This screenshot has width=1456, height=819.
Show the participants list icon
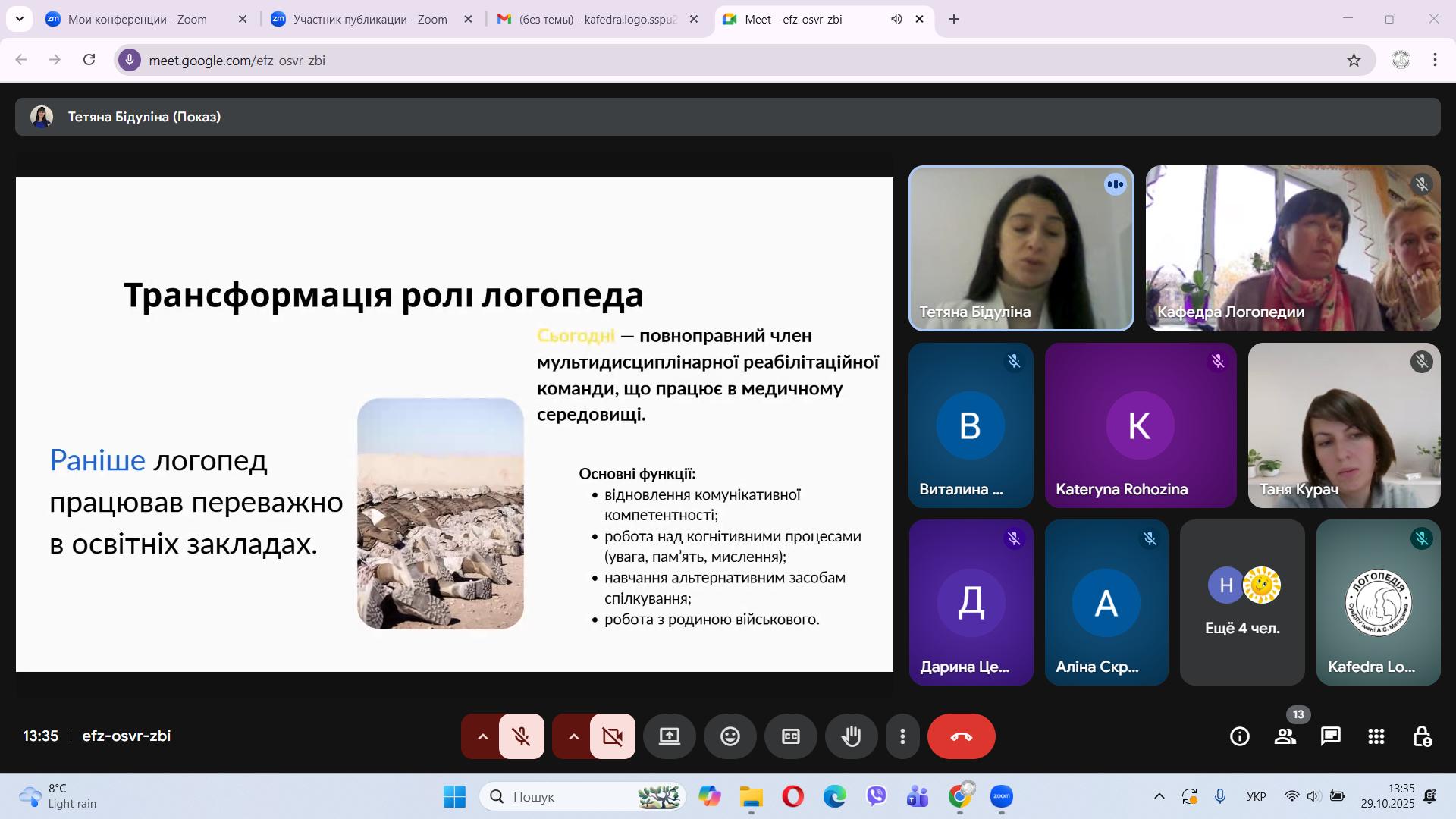coord(1285,736)
